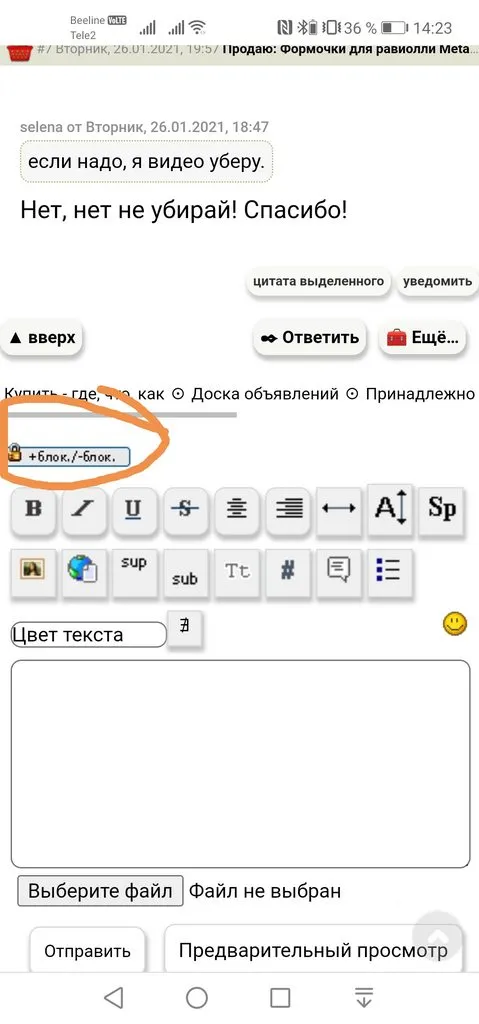Open smiley emoticon picker
This screenshot has height=1024, width=479.
coord(455,624)
